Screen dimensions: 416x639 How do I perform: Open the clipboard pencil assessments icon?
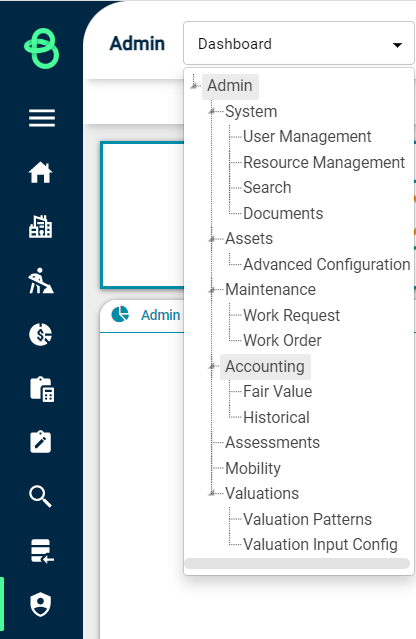pyautogui.click(x=41, y=442)
